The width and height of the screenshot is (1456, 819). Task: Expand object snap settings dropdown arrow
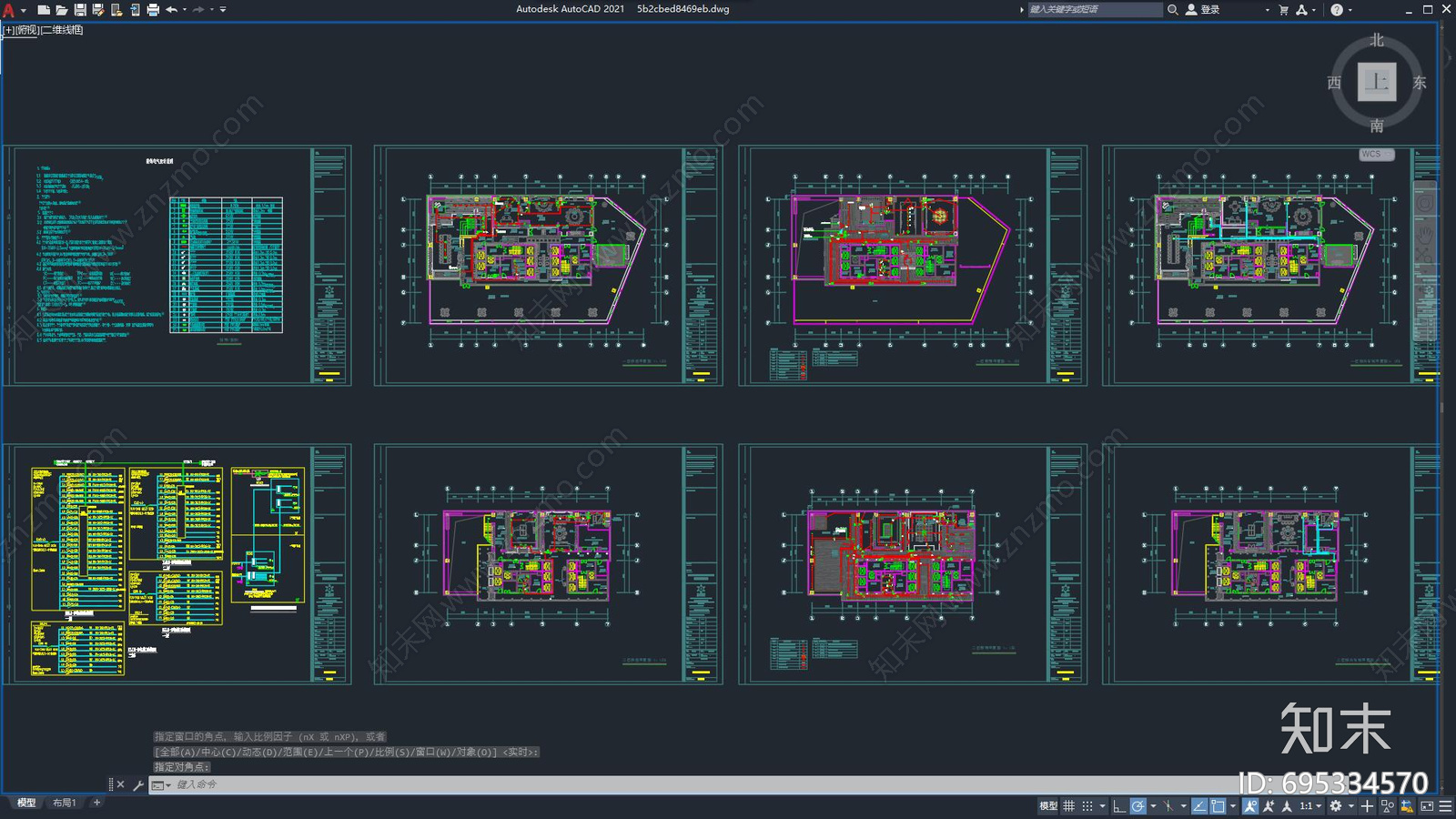[x=1233, y=806]
